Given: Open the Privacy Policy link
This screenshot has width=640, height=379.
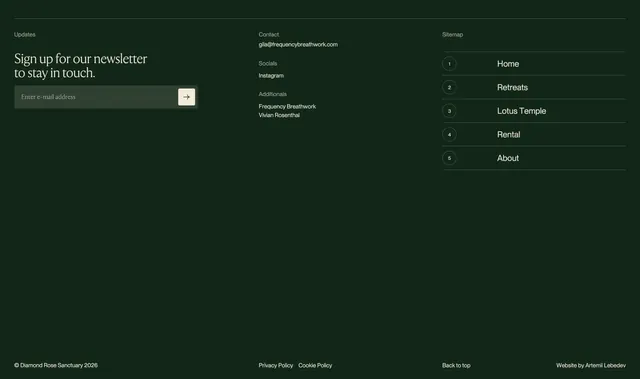Looking at the screenshot, I should click(x=276, y=366).
